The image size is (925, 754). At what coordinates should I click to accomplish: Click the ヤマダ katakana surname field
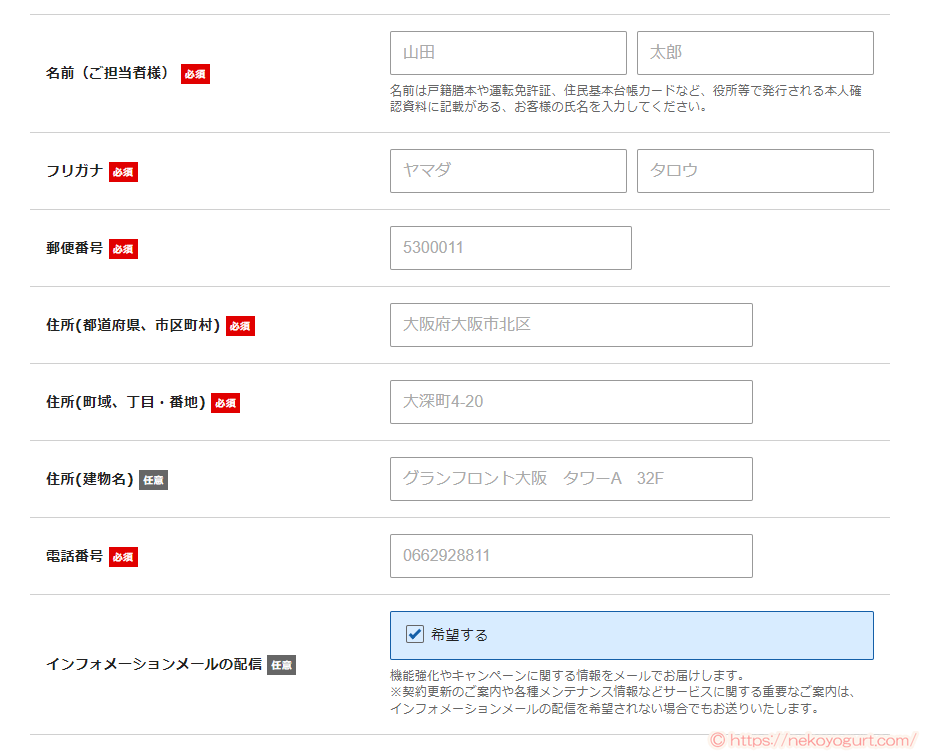coord(507,171)
